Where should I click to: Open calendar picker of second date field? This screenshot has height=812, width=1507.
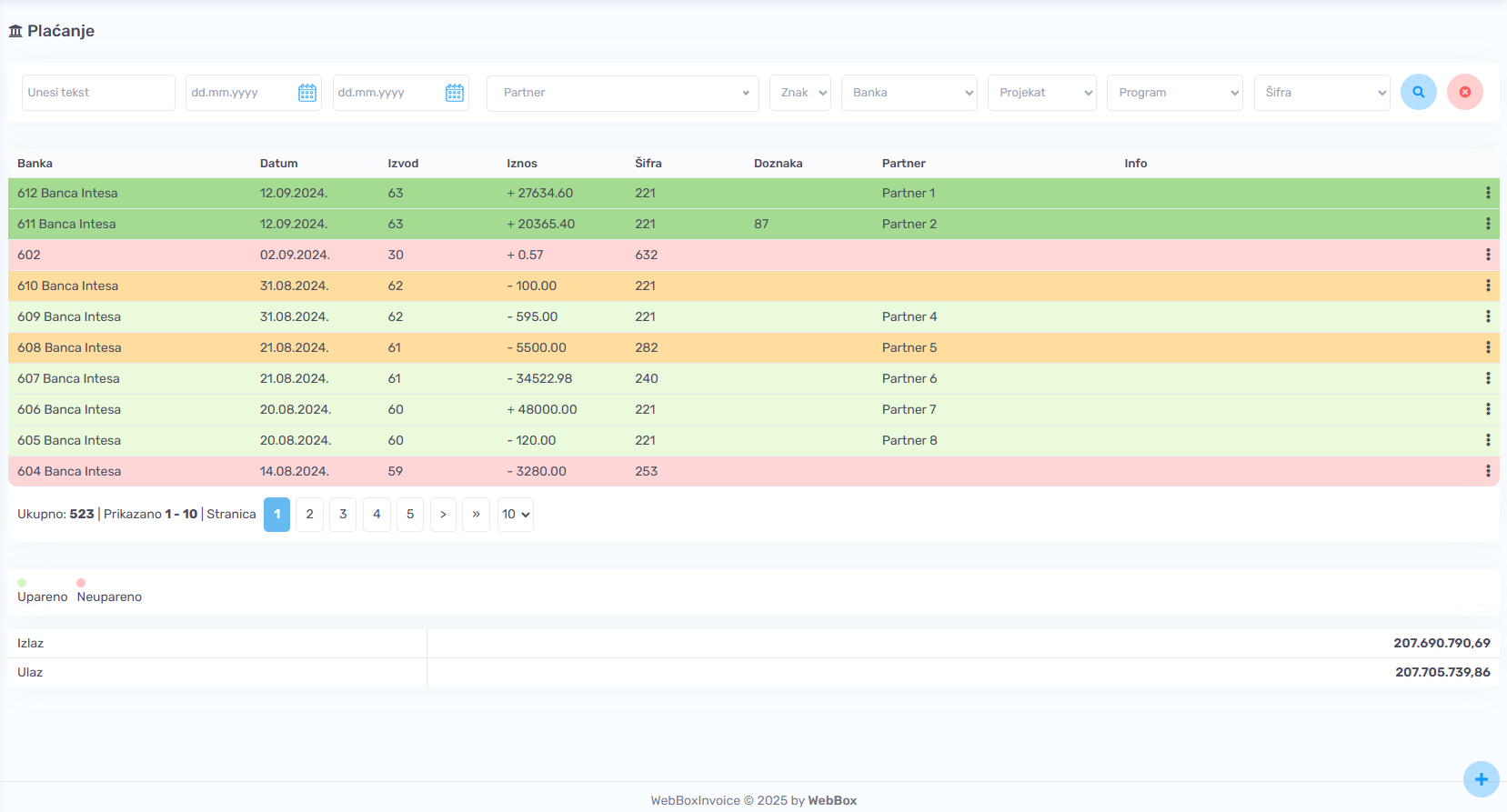click(x=455, y=93)
